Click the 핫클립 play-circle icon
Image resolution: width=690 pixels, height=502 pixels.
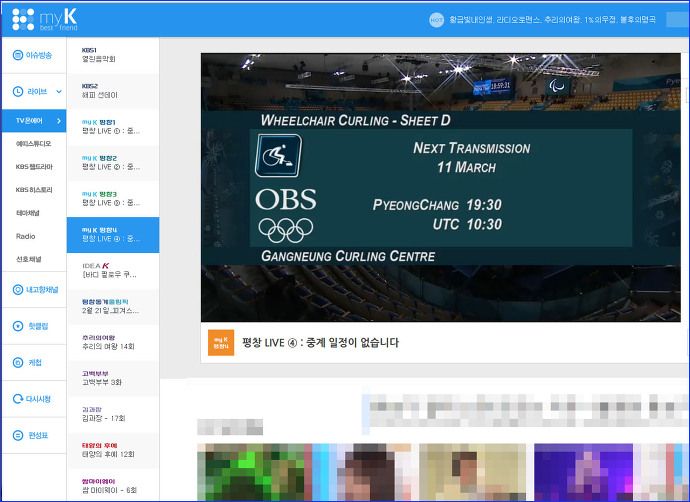coord(18,326)
